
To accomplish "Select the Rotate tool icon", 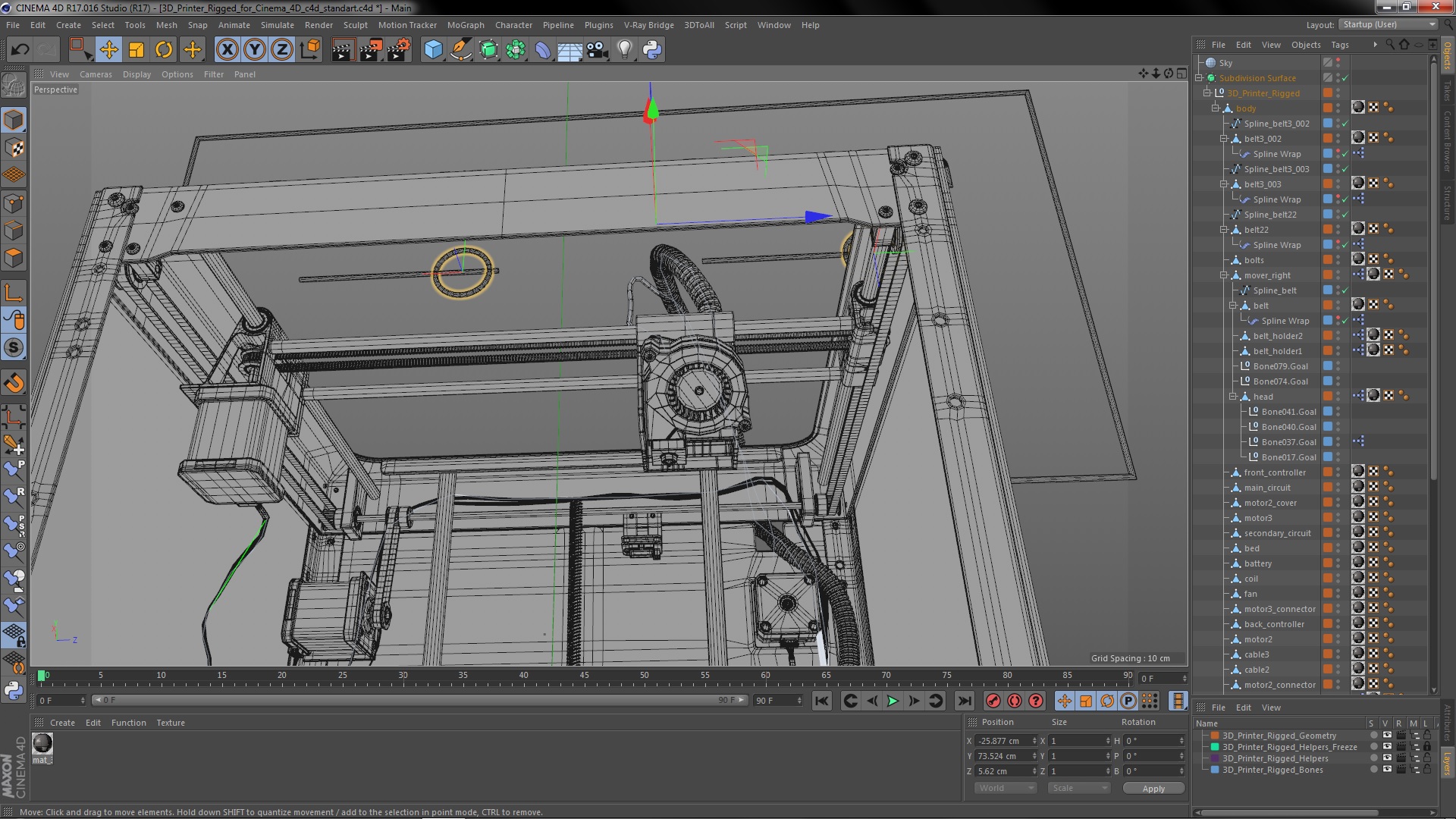I will coord(164,50).
